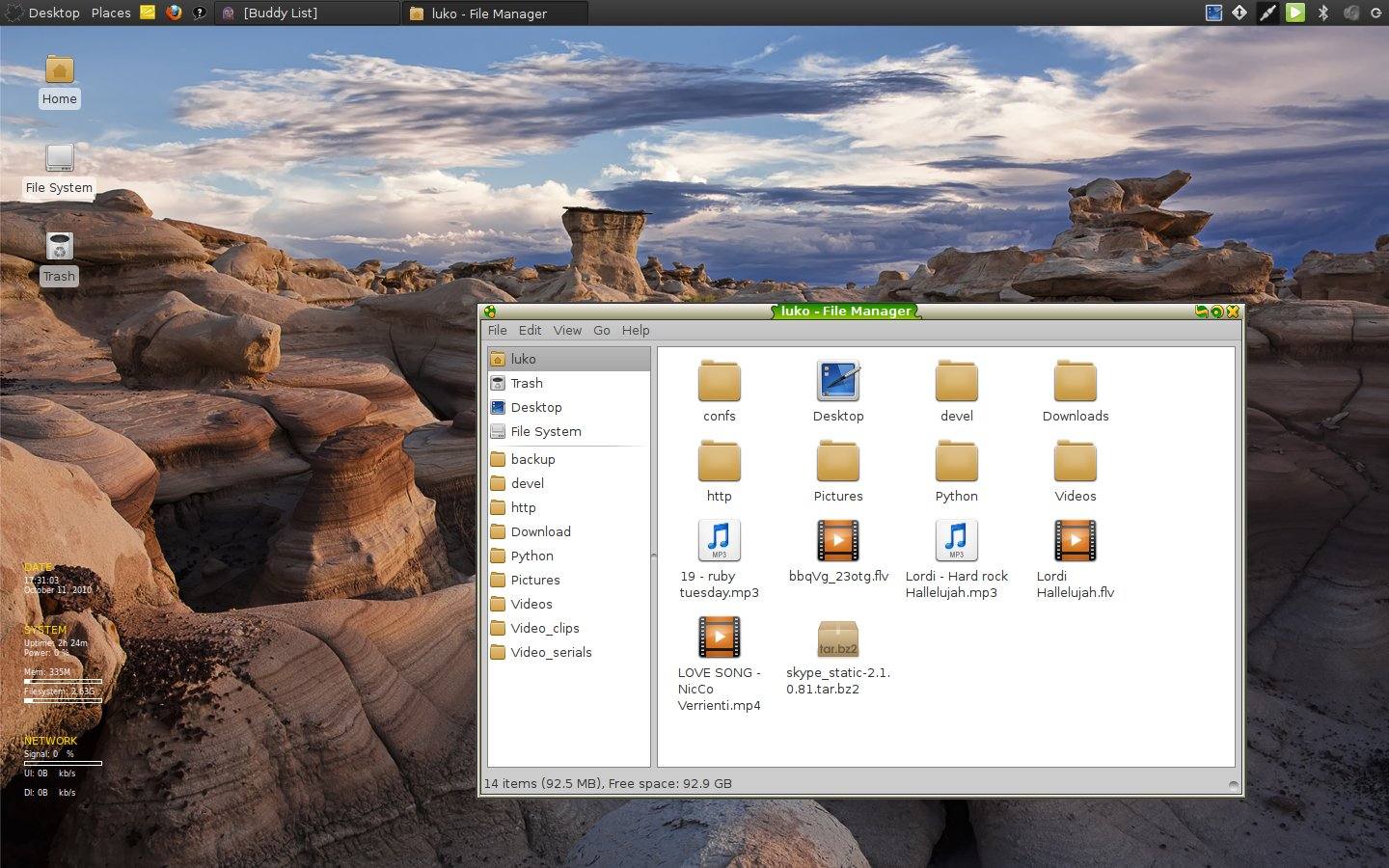The image size is (1389, 868).
Task: Open the confs folder
Action: point(719,383)
